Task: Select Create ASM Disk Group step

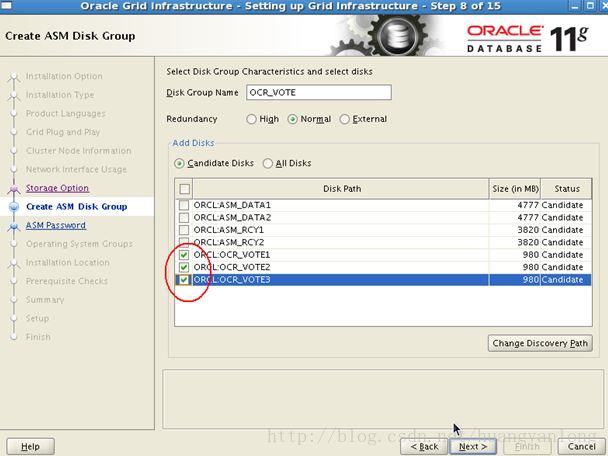Action: (76, 207)
